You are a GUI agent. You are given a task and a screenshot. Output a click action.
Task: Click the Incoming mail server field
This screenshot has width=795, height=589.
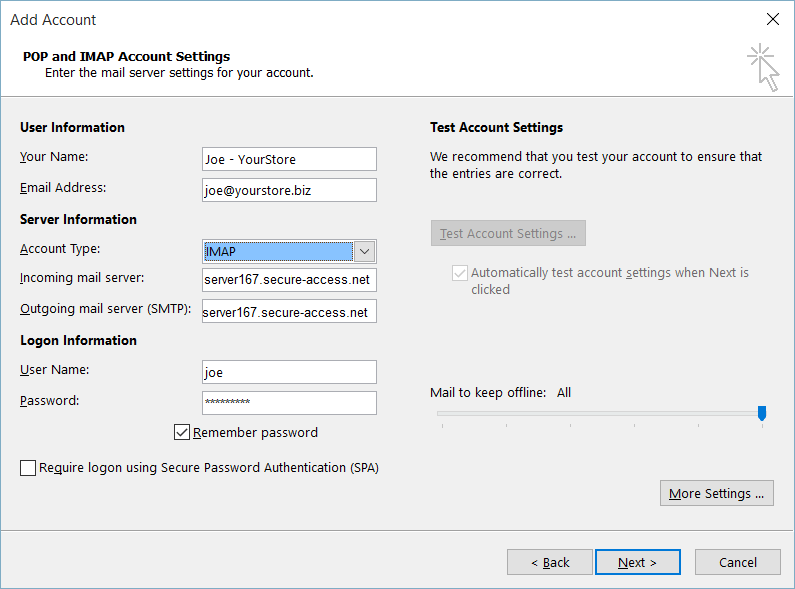[289, 280]
